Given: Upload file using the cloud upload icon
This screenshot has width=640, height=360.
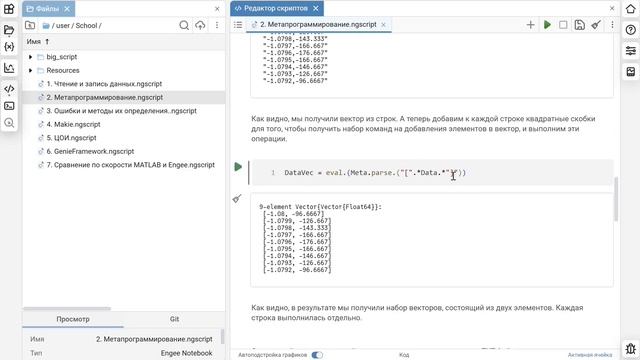Looking at the screenshot, I should click(x=200, y=25).
